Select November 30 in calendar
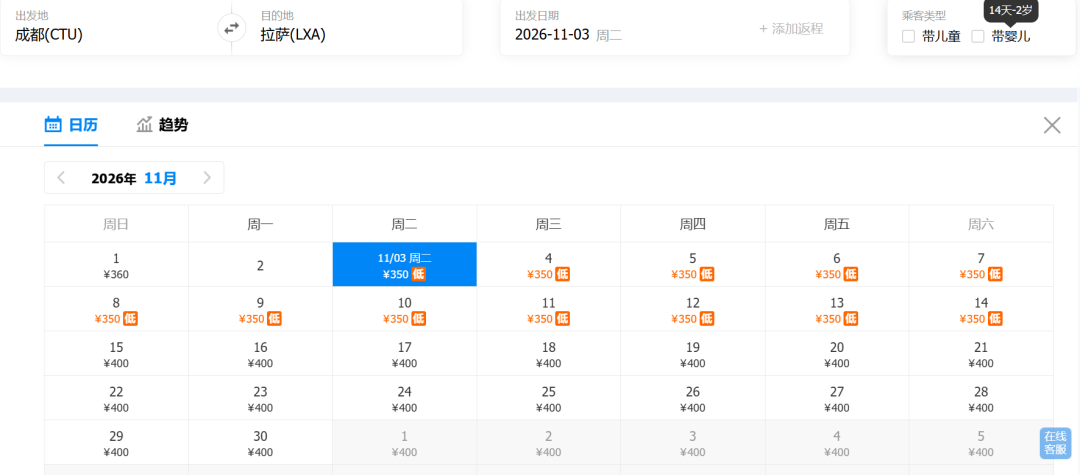The height and width of the screenshot is (475, 1080). click(x=260, y=443)
